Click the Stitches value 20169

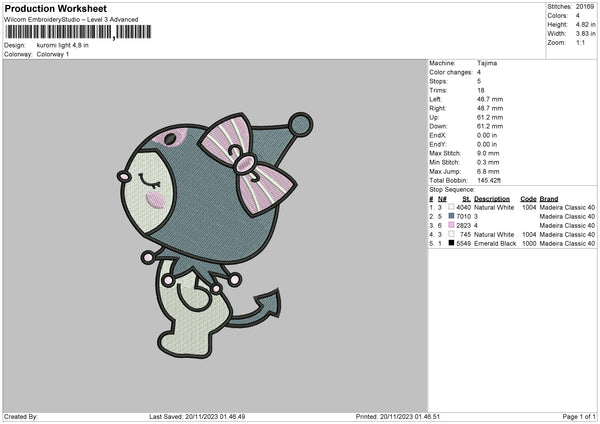[x=585, y=7]
